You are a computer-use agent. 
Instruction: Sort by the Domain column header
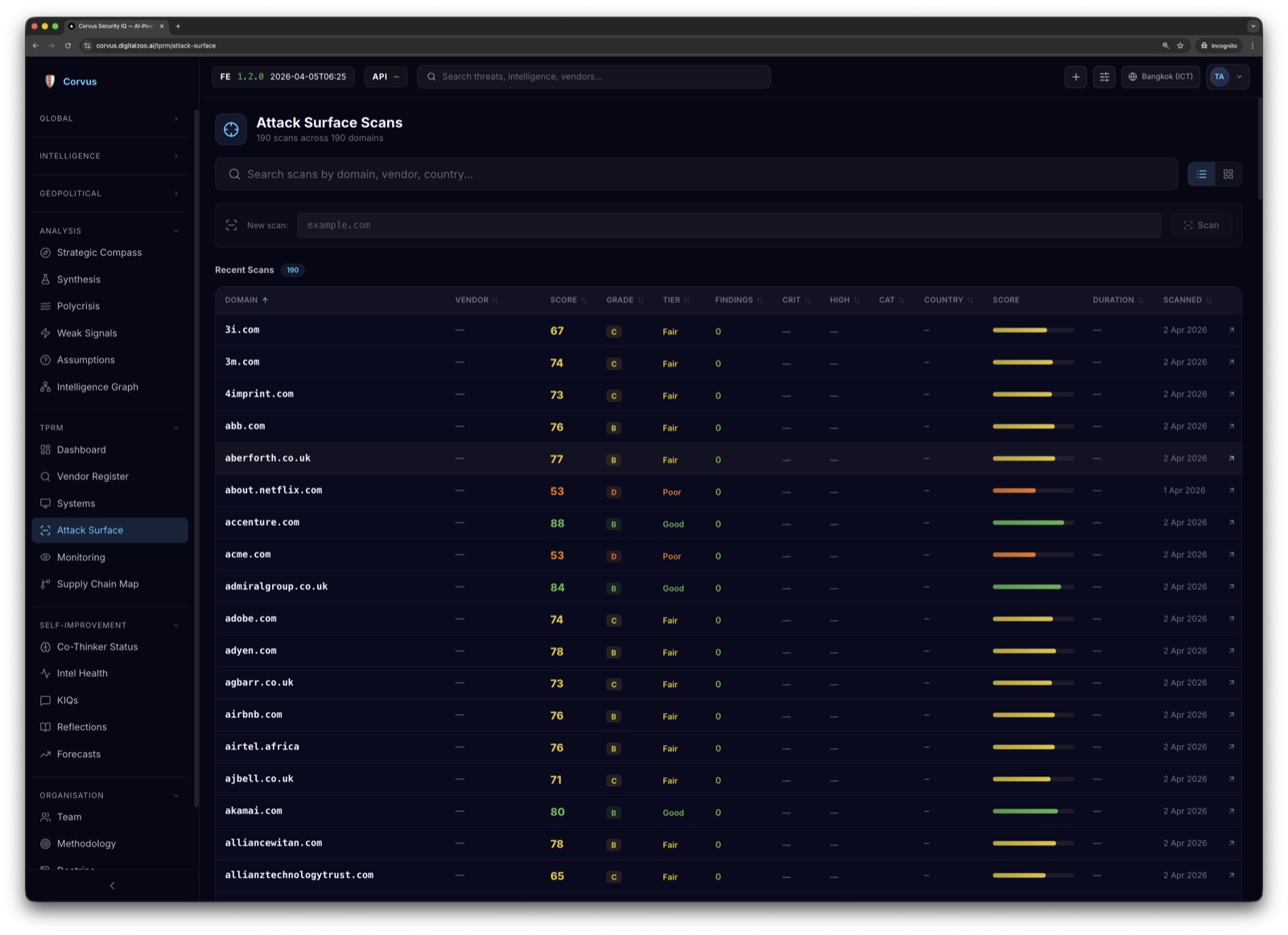[246, 300]
